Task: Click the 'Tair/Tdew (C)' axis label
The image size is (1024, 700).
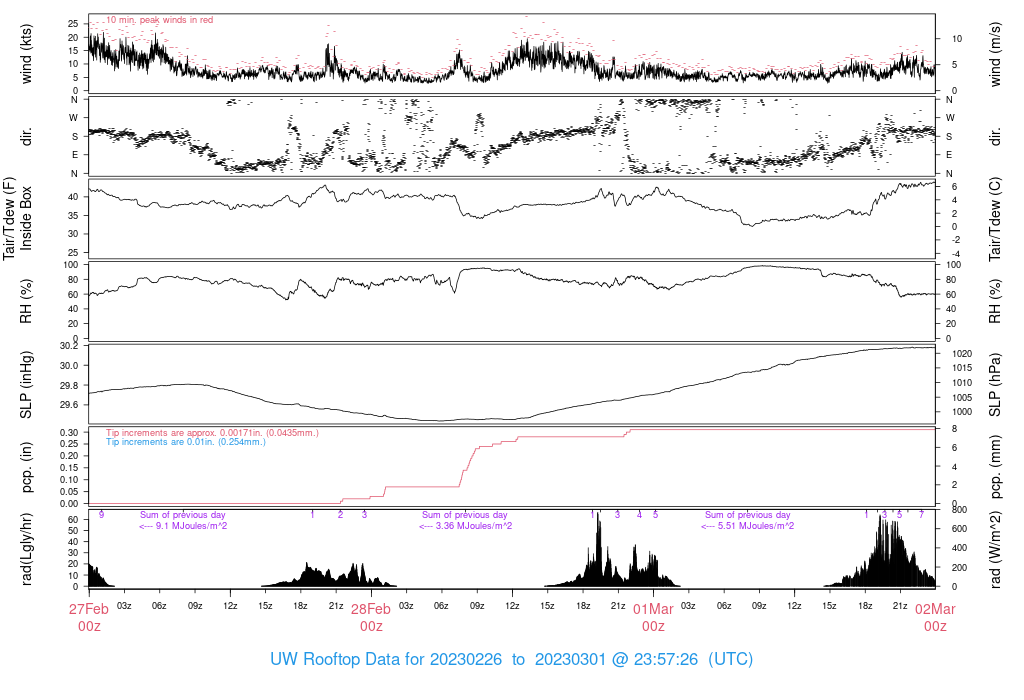Action: pos(995,219)
